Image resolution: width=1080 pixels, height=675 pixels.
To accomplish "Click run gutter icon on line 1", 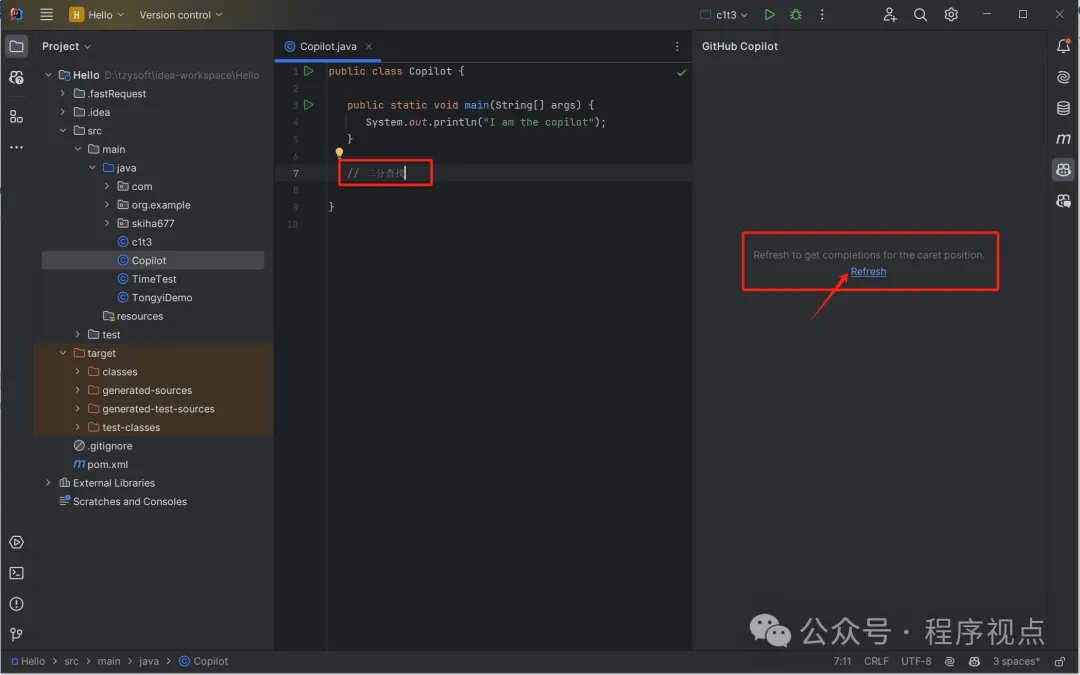I will click(309, 71).
